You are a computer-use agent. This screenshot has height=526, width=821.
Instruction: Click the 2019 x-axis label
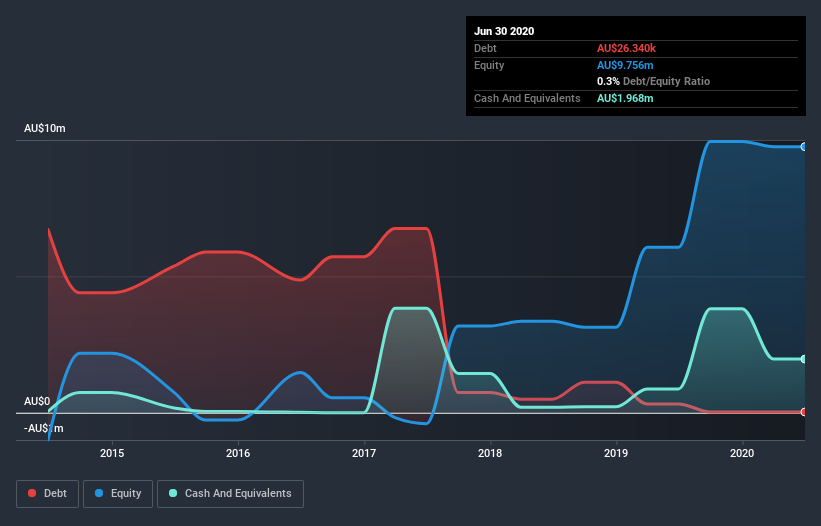tap(616, 453)
